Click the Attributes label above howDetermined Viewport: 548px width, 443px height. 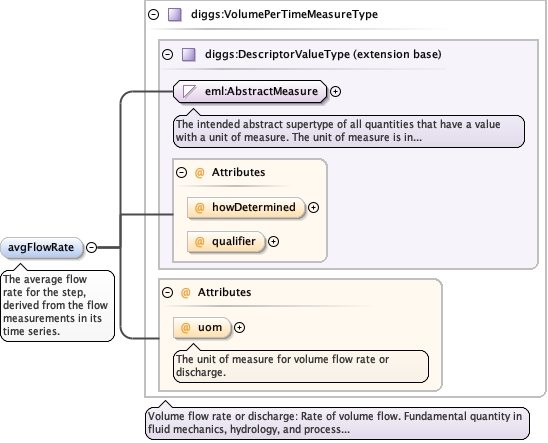238,172
